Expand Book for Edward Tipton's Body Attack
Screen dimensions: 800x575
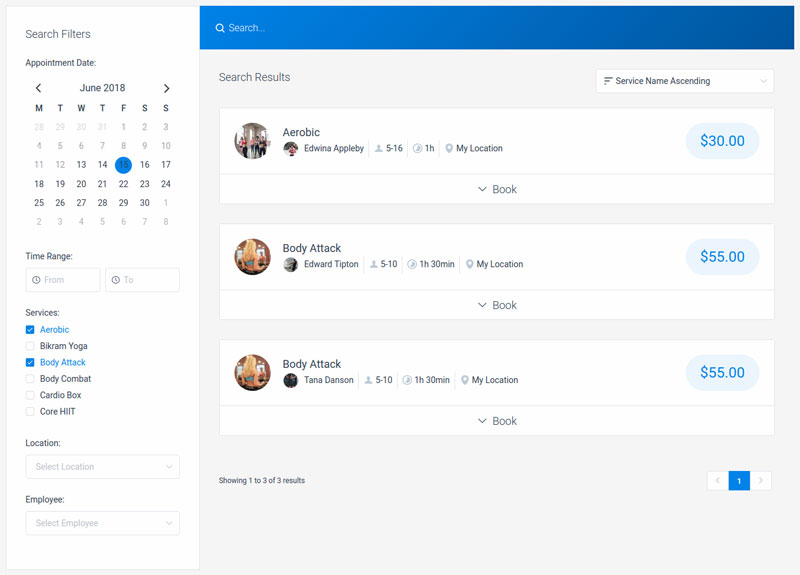click(x=497, y=305)
